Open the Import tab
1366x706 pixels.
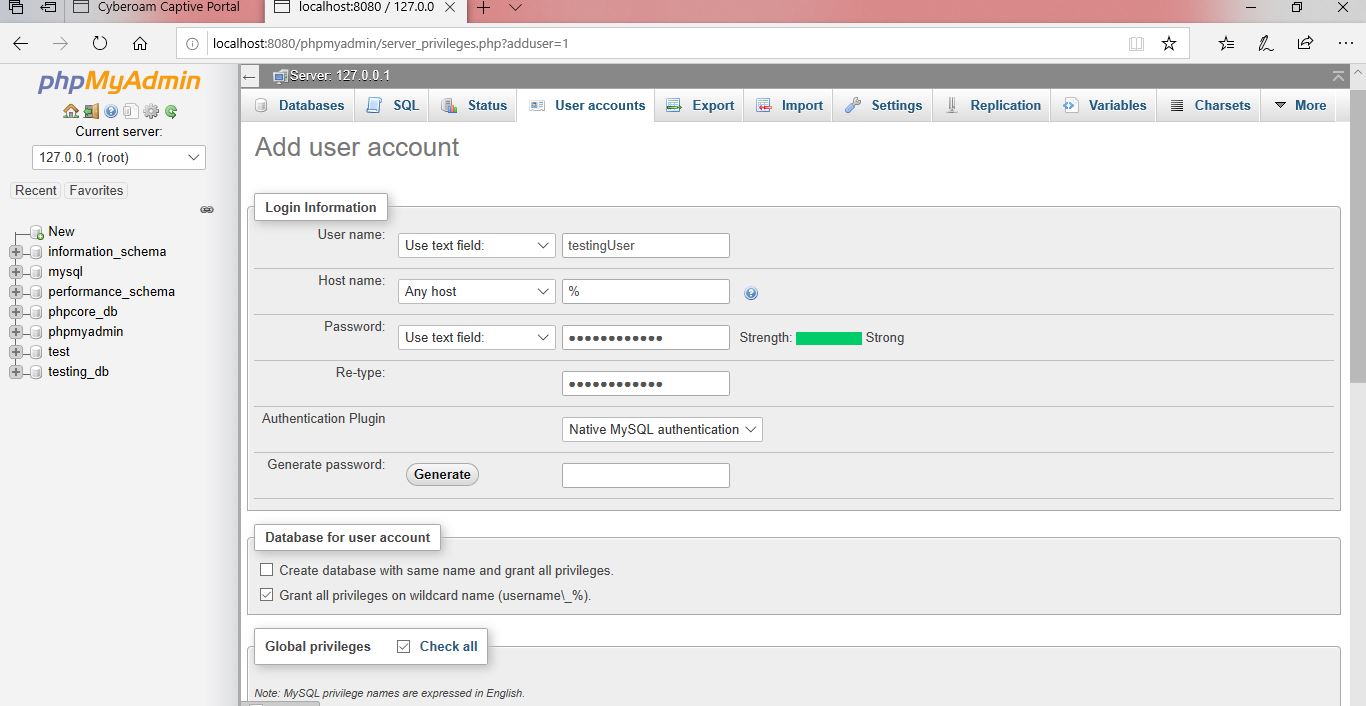789,106
